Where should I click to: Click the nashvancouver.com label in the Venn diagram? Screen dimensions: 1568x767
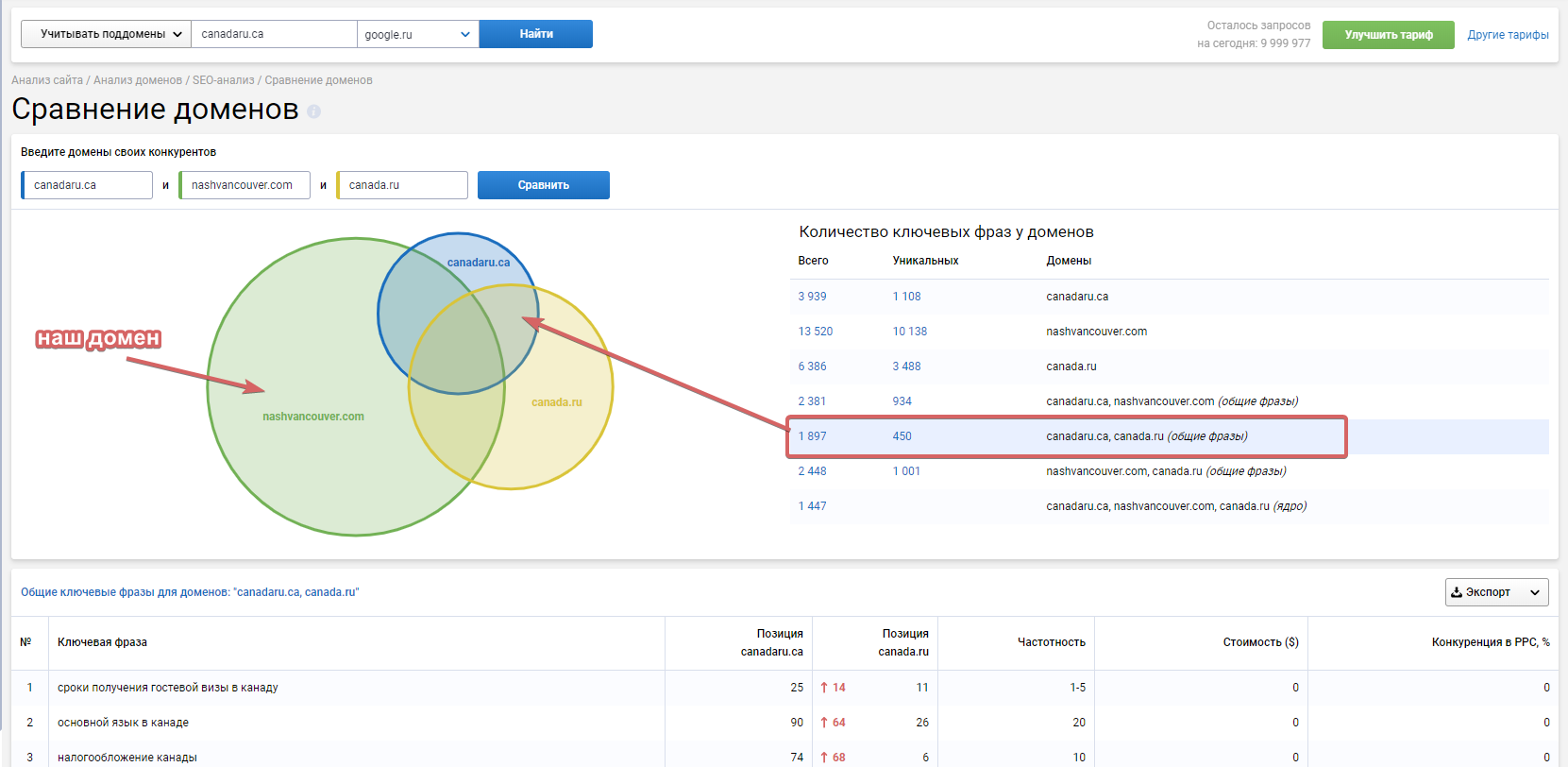click(313, 417)
